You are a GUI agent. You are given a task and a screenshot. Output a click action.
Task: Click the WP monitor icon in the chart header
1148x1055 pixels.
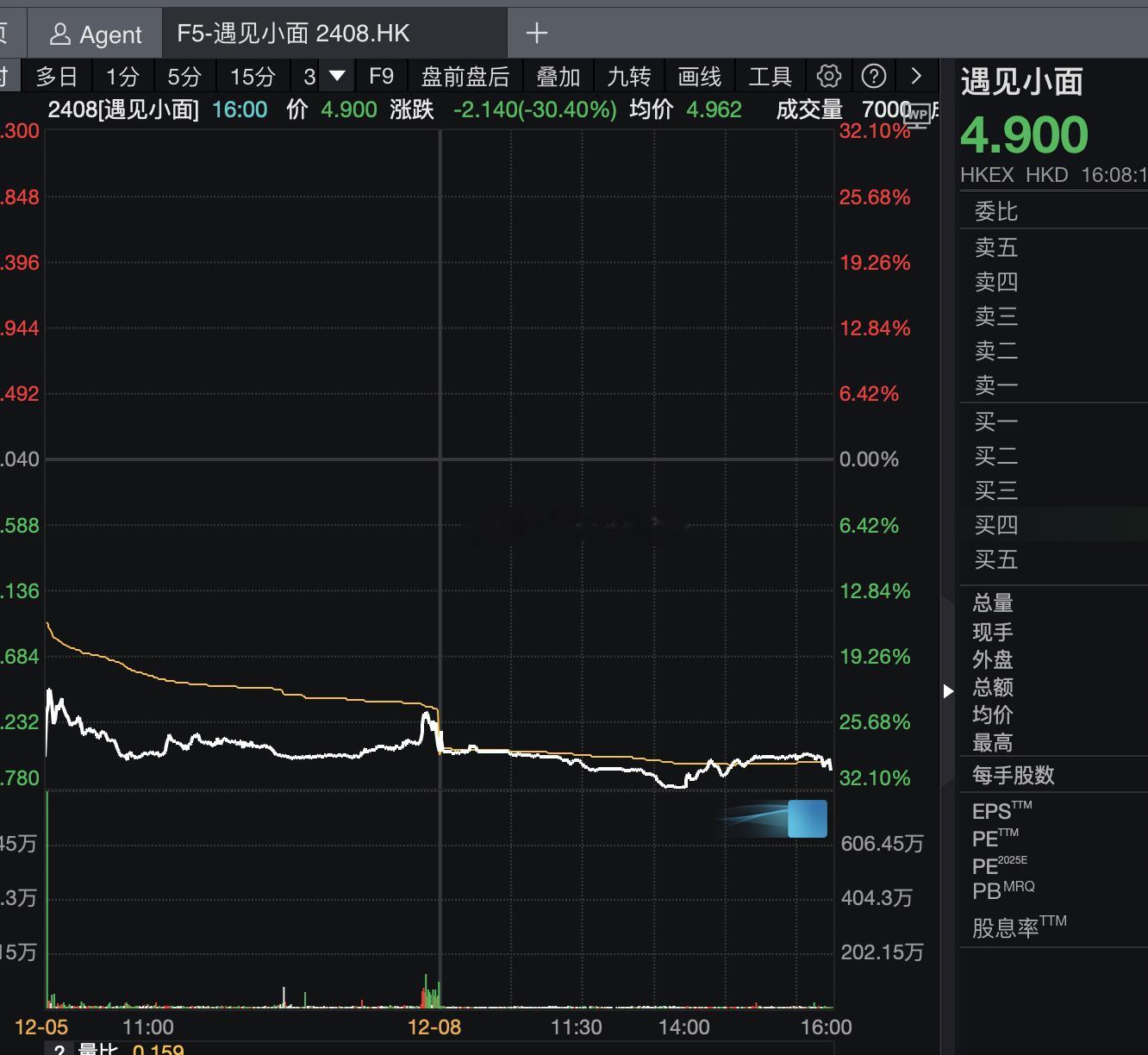(917, 115)
